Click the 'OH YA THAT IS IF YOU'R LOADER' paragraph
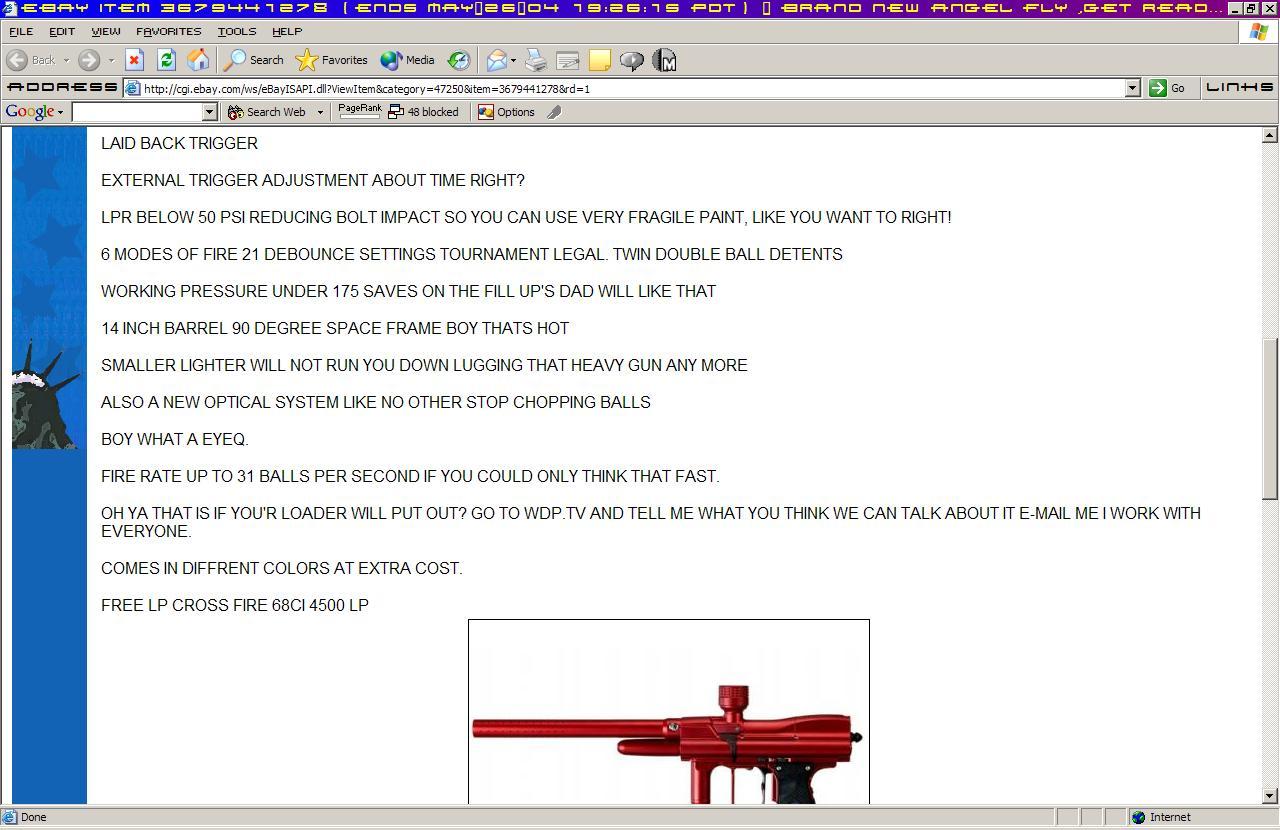The width and height of the screenshot is (1280, 830). tap(651, 522)
